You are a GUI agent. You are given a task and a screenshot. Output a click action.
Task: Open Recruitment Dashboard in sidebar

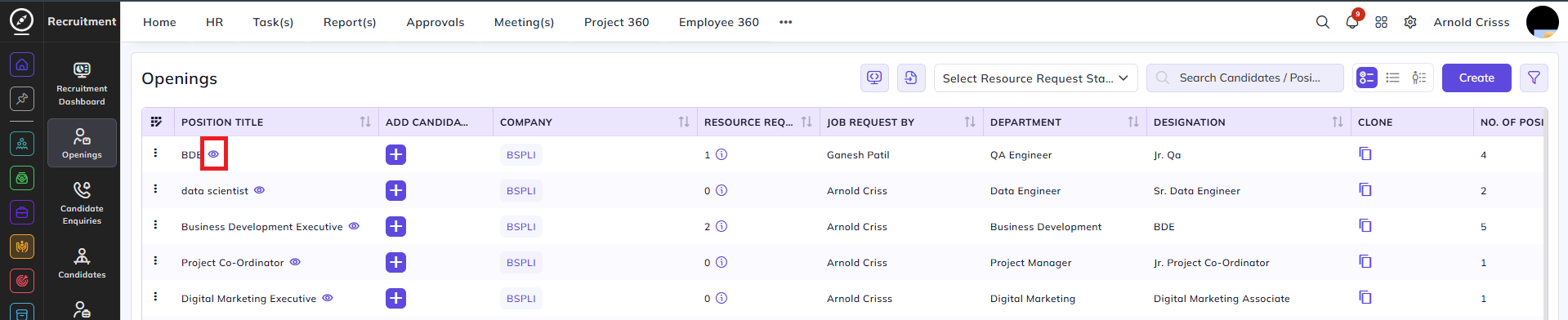[82, 83]
